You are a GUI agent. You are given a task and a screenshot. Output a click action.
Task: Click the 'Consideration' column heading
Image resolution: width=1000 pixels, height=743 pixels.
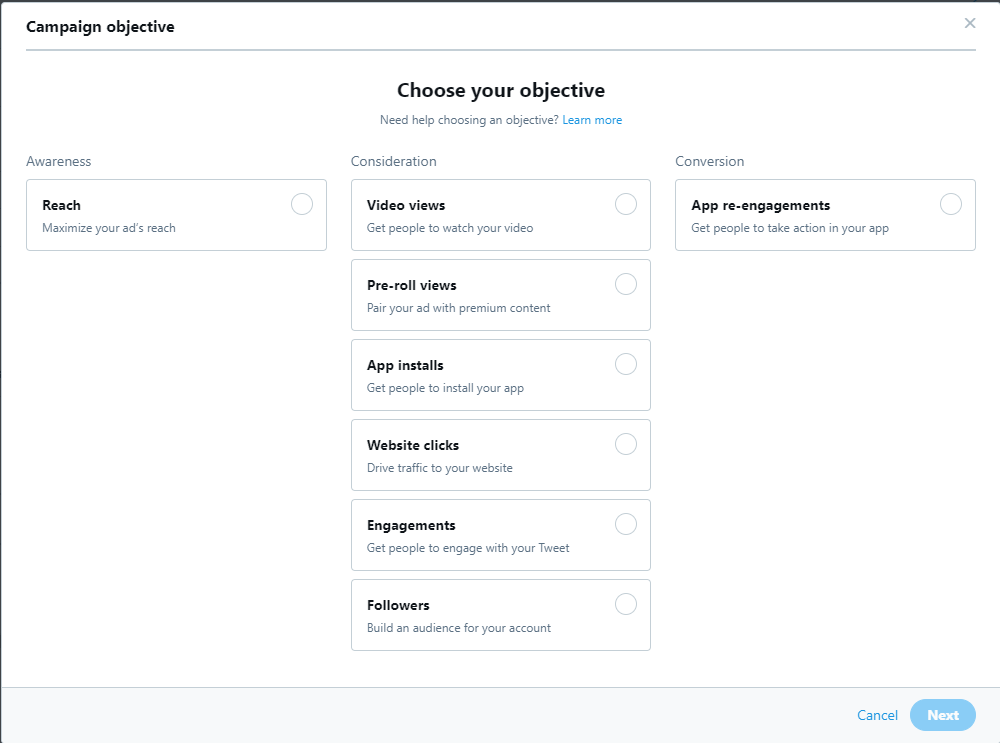pos(393,161)
